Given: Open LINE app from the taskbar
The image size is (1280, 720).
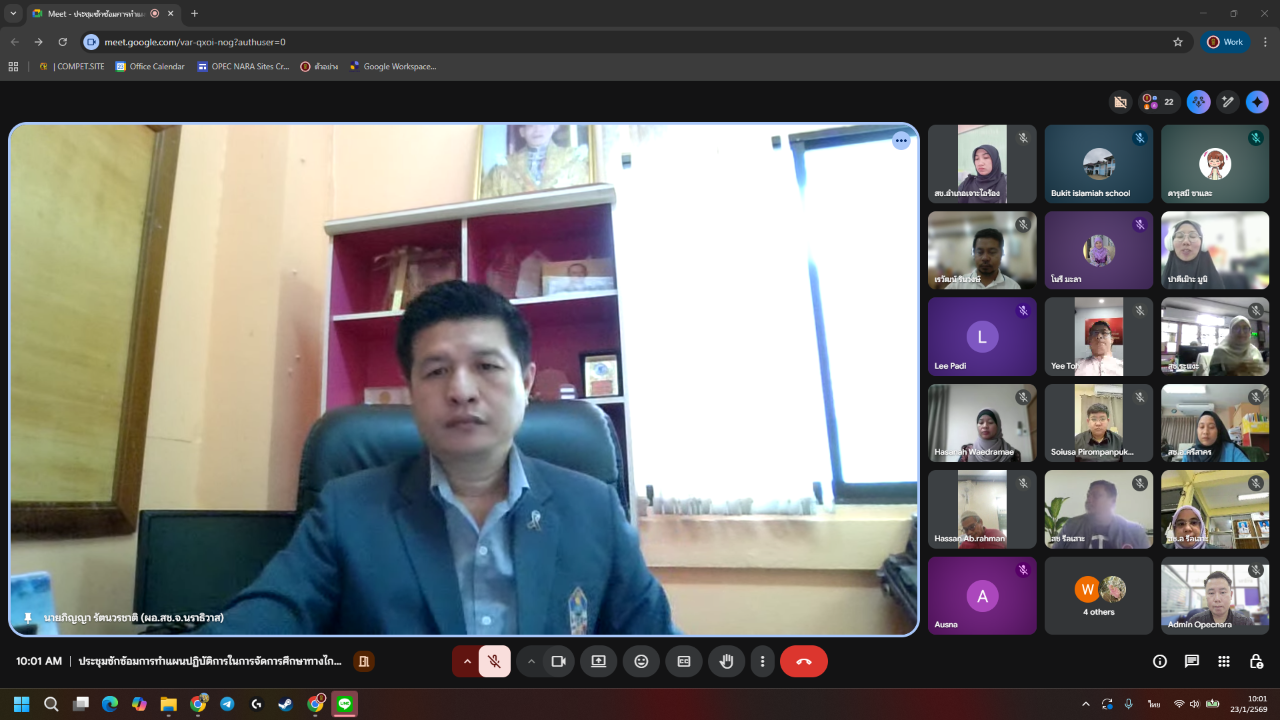Looking at the screenshot, I should click(345, 704).
